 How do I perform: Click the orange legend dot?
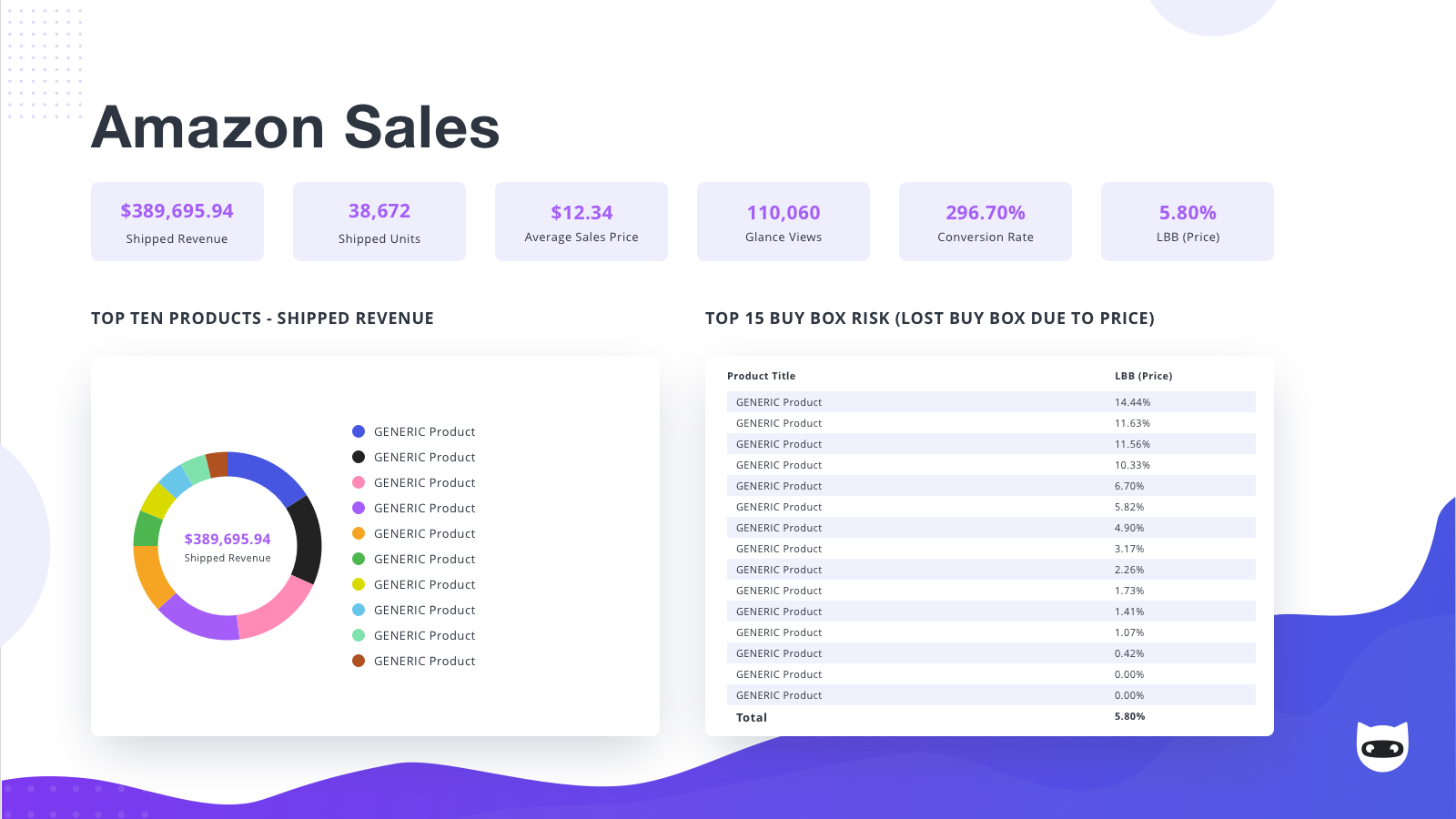pos(359,533)
